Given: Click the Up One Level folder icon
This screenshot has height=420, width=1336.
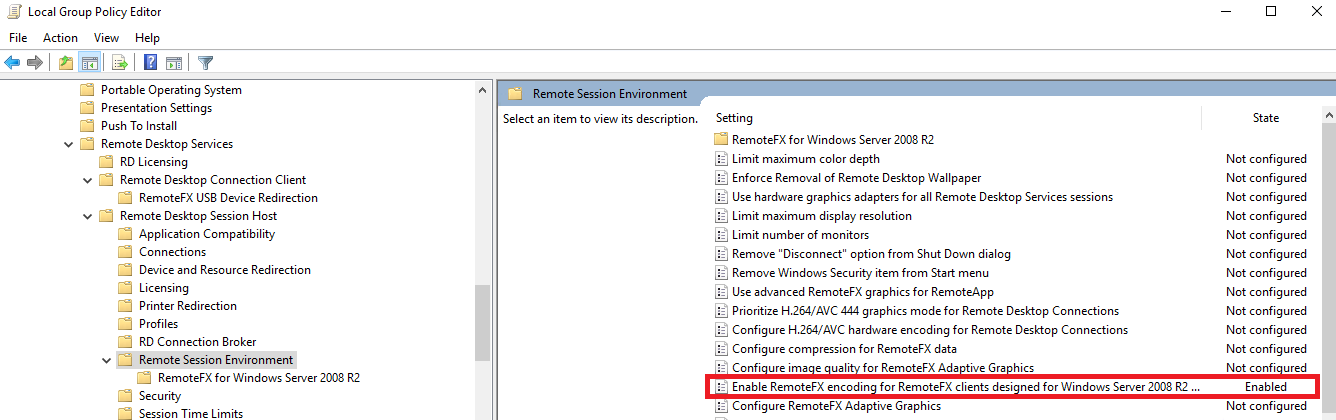Looking at the screenshot, I should [66, 63].
